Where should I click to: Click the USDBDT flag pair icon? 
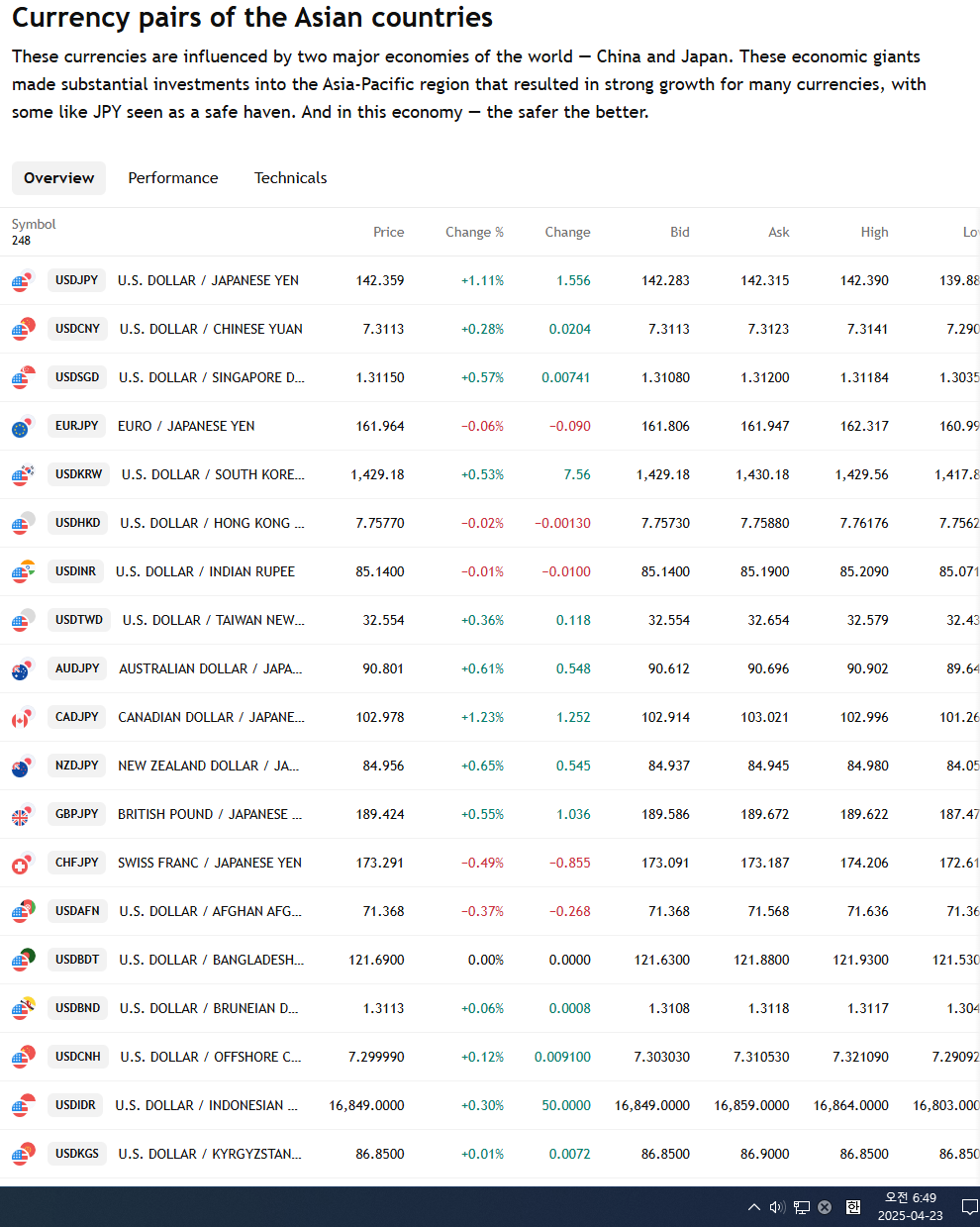coord(23,961)
